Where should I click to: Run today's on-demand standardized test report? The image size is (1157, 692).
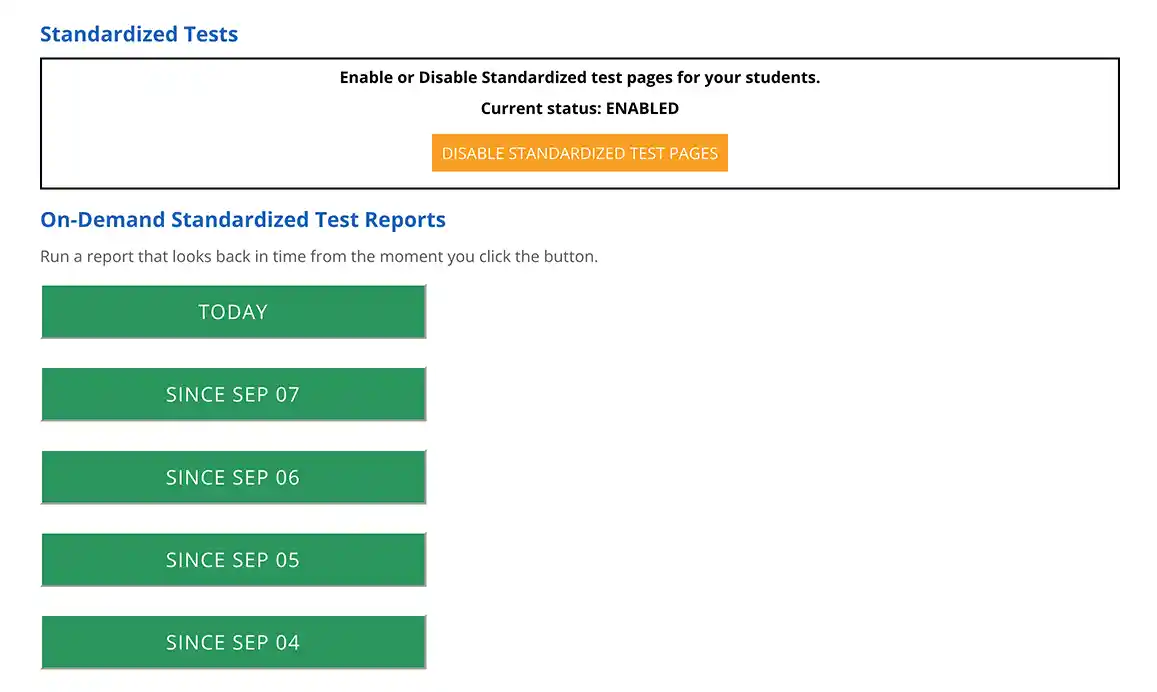point(233,311)
